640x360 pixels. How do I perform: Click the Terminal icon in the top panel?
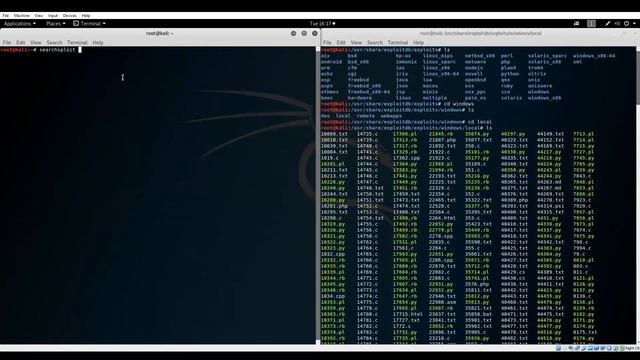click(76, 24)
